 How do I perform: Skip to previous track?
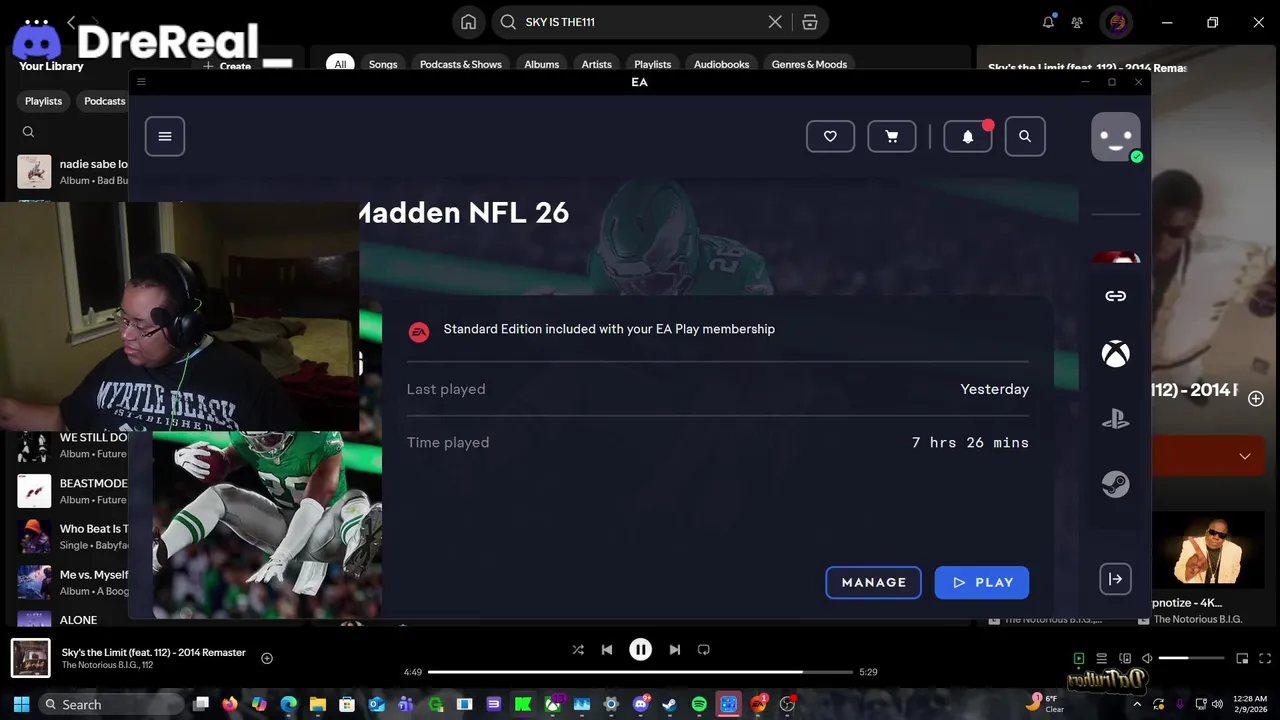[x=607, y=649]
